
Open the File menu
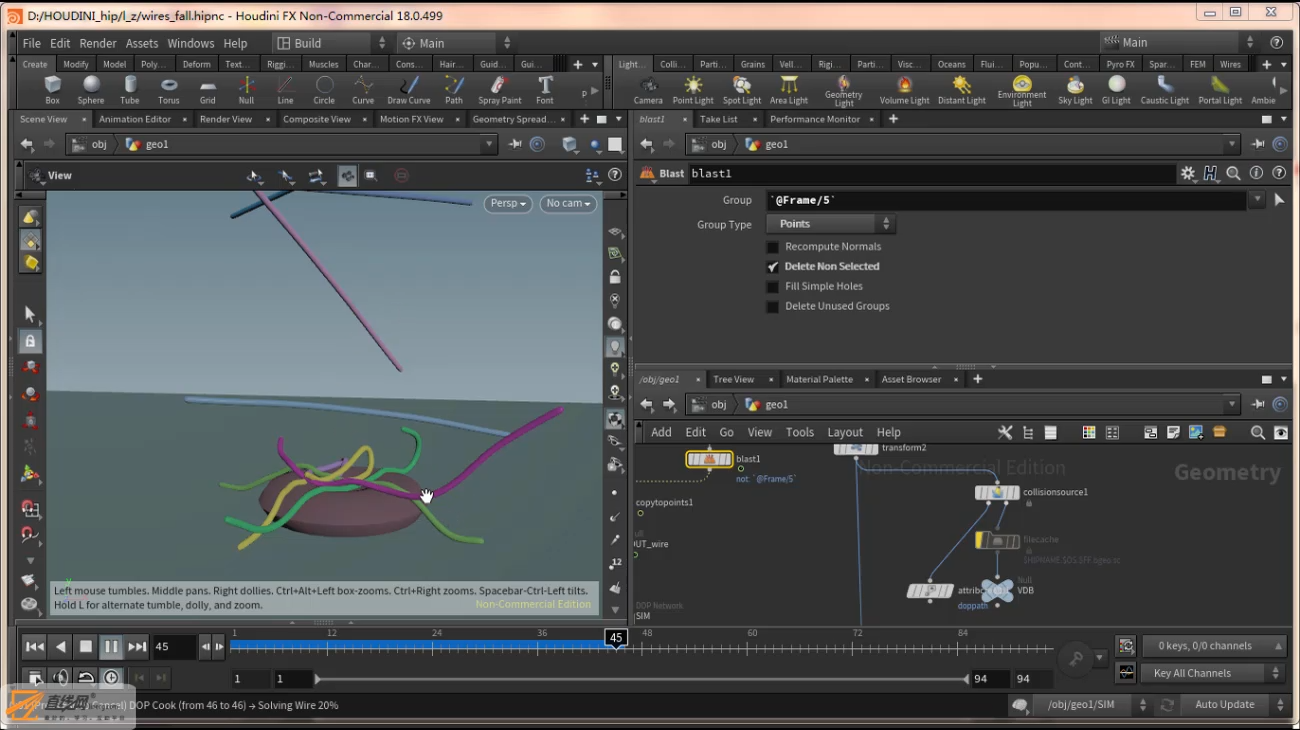pyautogui.click(x=32, y=43)
